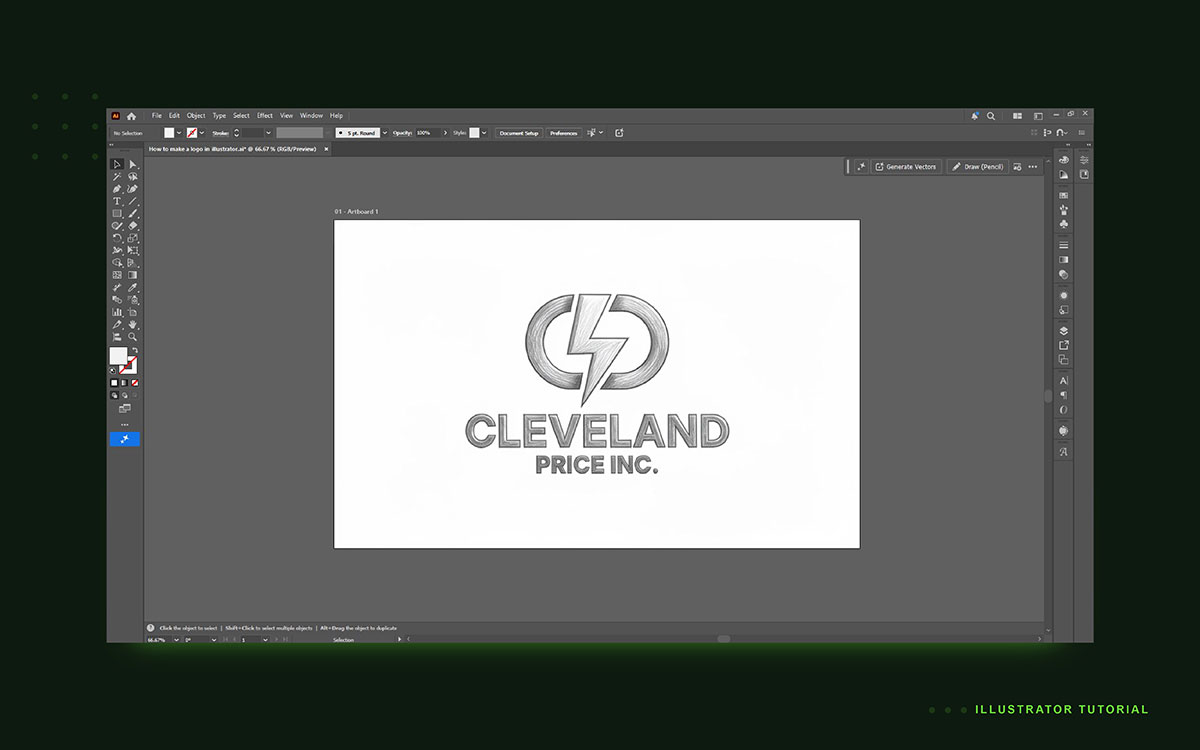Select the Rectangle tool
Image resolution: width=1200 pixels, height=750 pixels.
click(116, 214)
